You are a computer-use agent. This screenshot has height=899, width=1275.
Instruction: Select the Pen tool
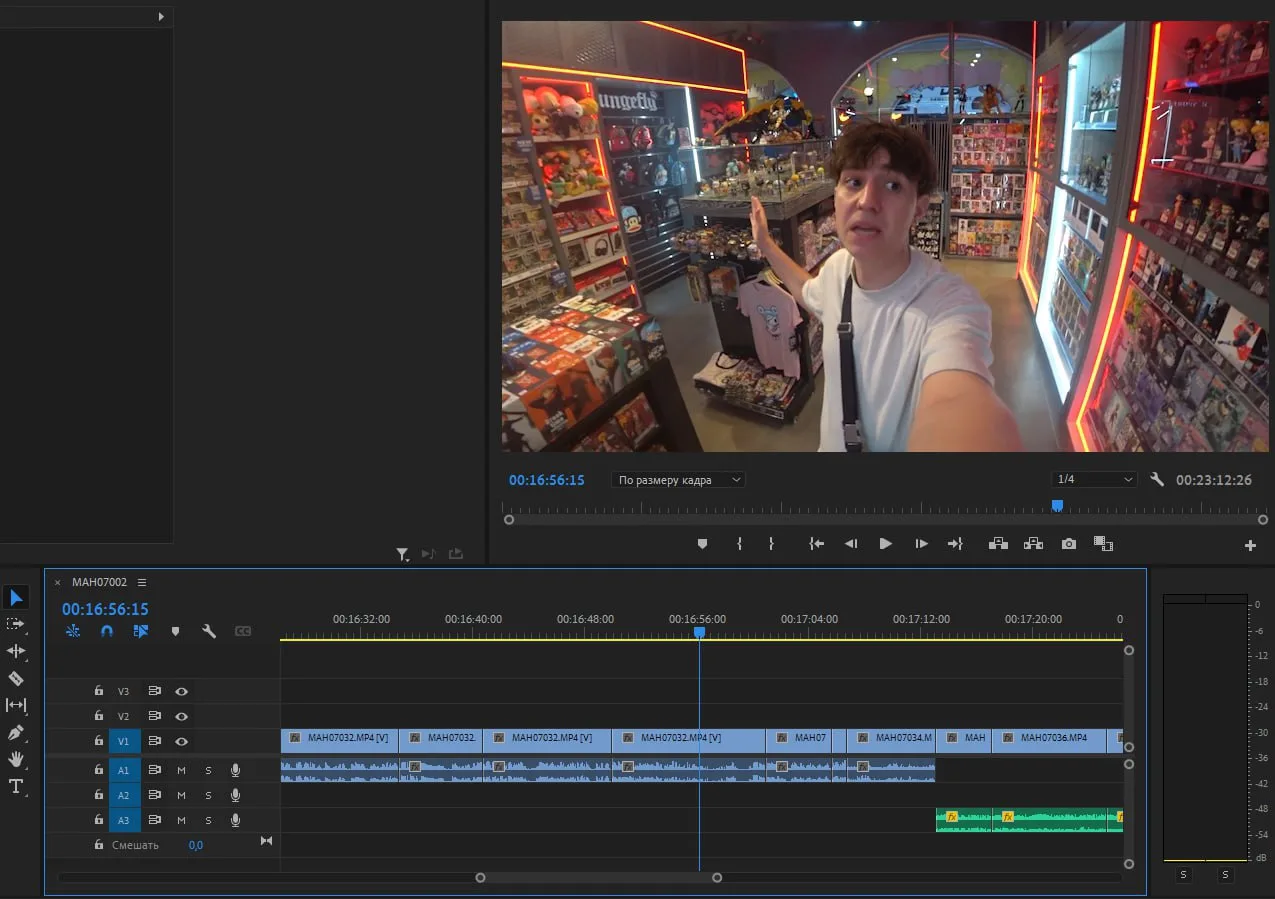[x=16, y=732]
